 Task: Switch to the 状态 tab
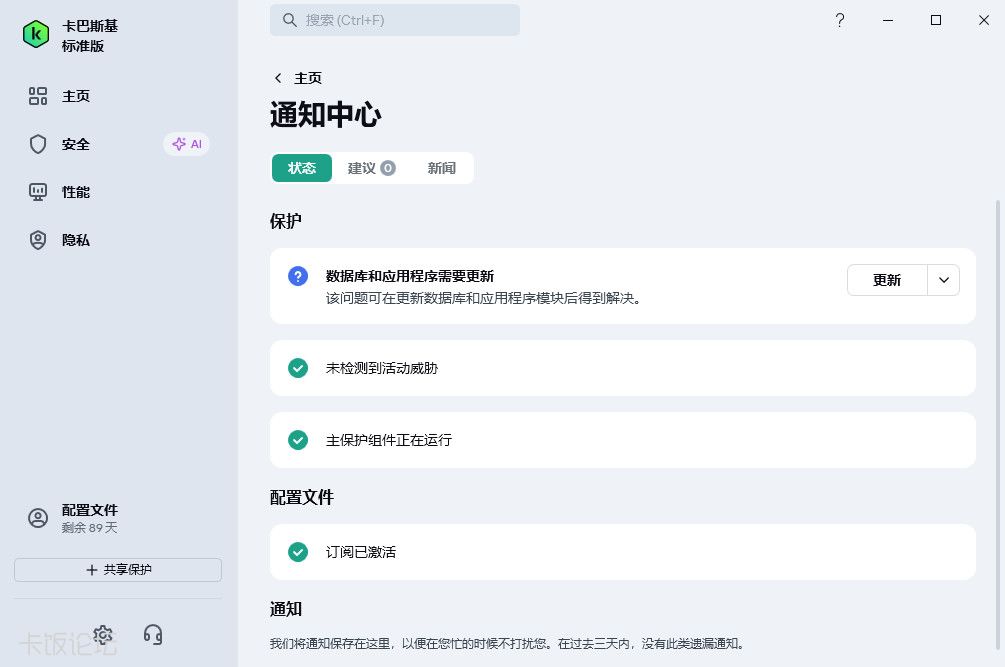tap(302, 168)
